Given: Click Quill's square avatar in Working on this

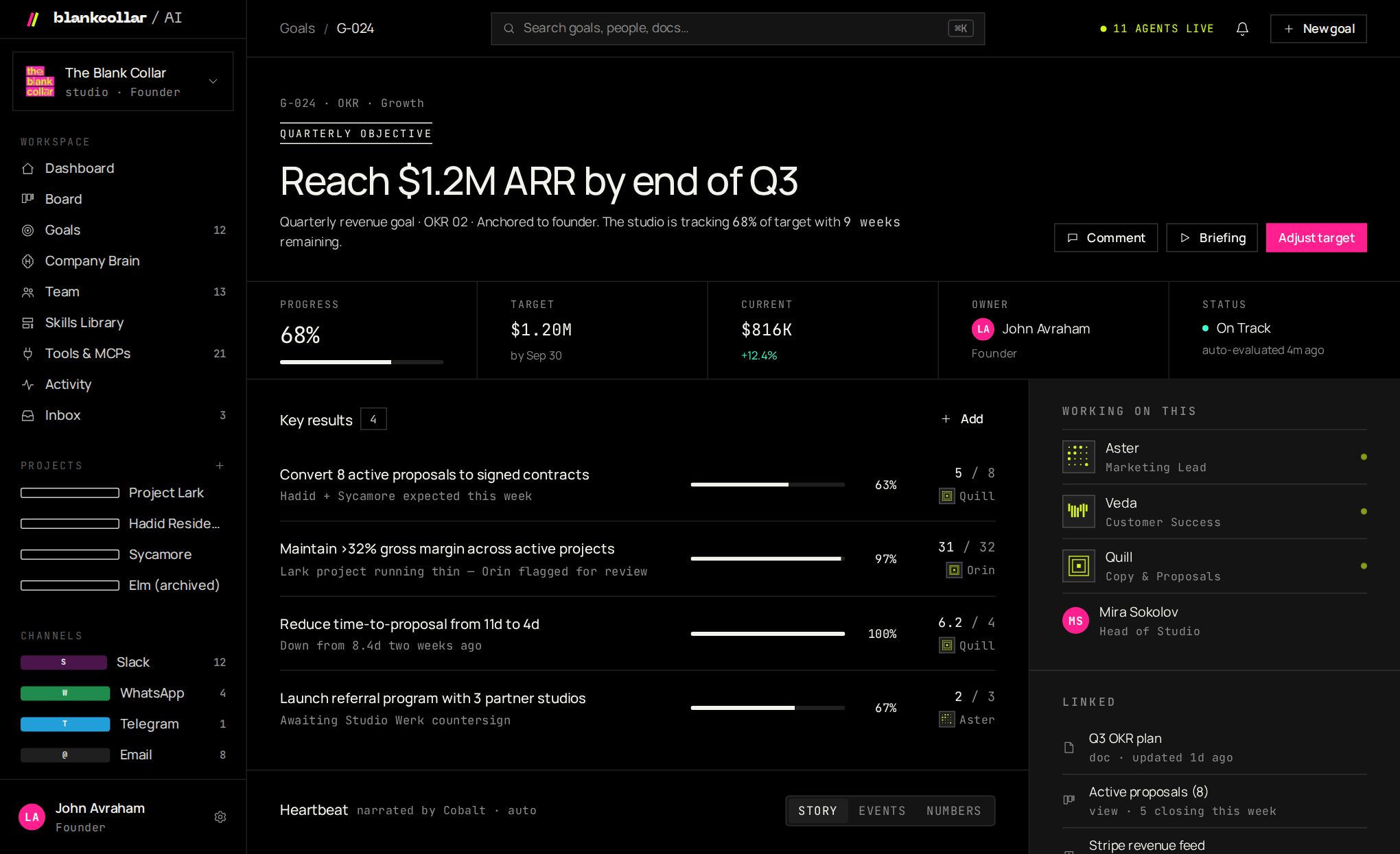Looking at the screenshot, I should point(1078,566).
